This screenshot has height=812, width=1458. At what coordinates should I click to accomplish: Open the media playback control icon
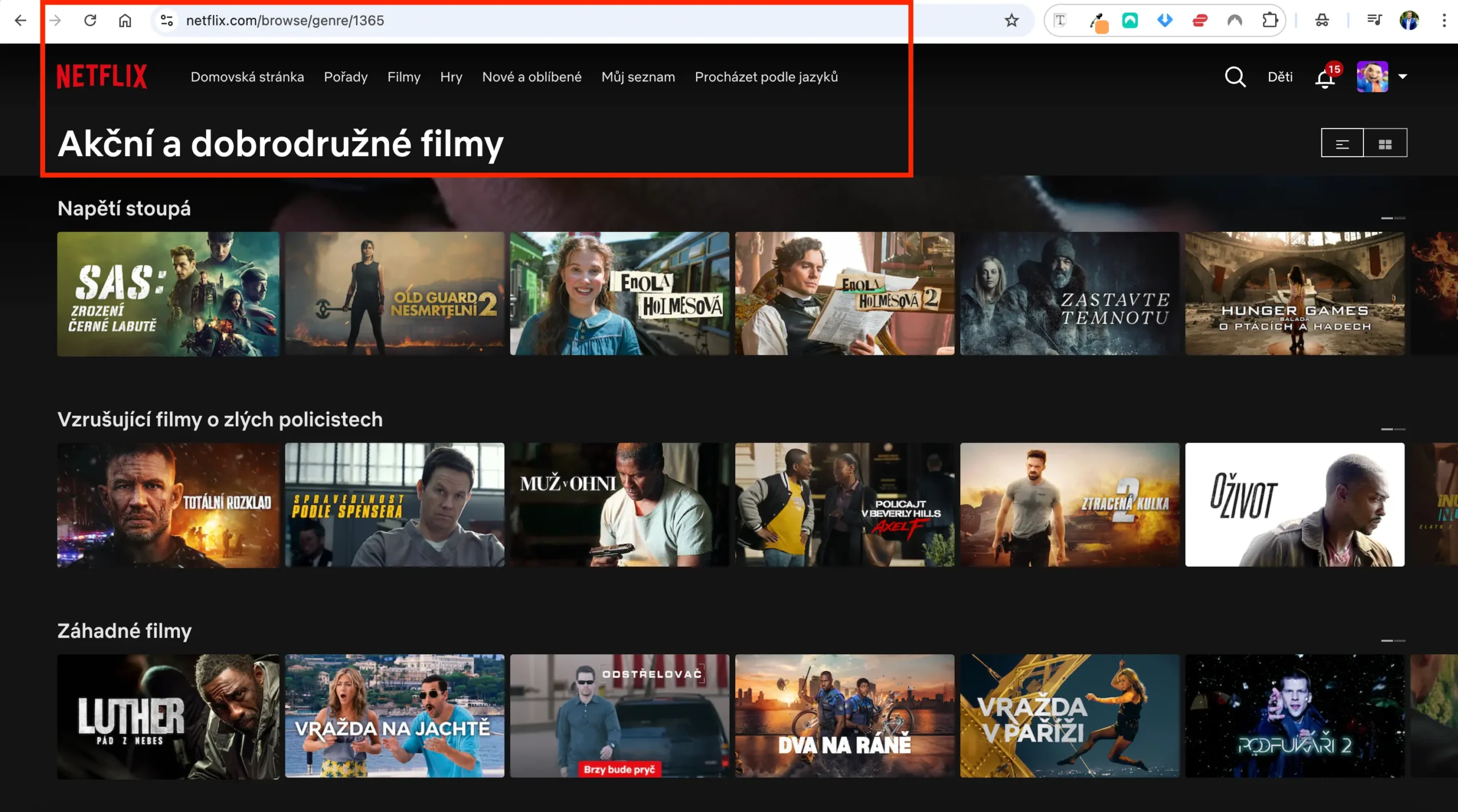(x=1374, y=20)
